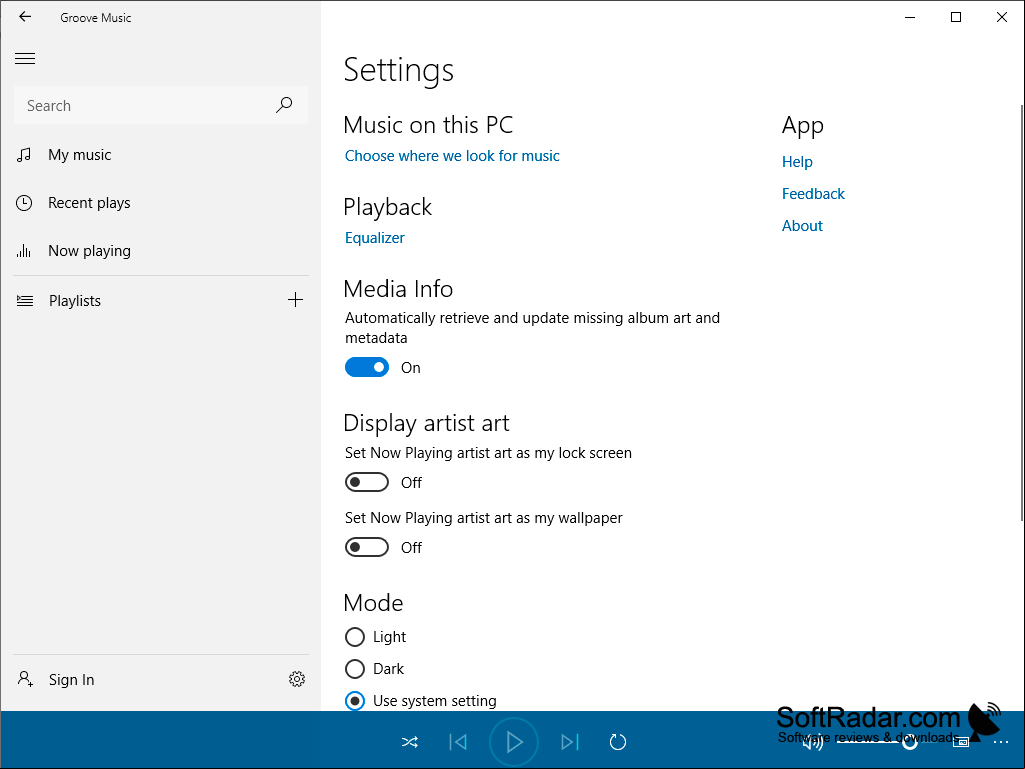Click the 'Mode' heading
Viewport: 1025px width, 769px height.
pyautogui.click(x=373, y=602)
